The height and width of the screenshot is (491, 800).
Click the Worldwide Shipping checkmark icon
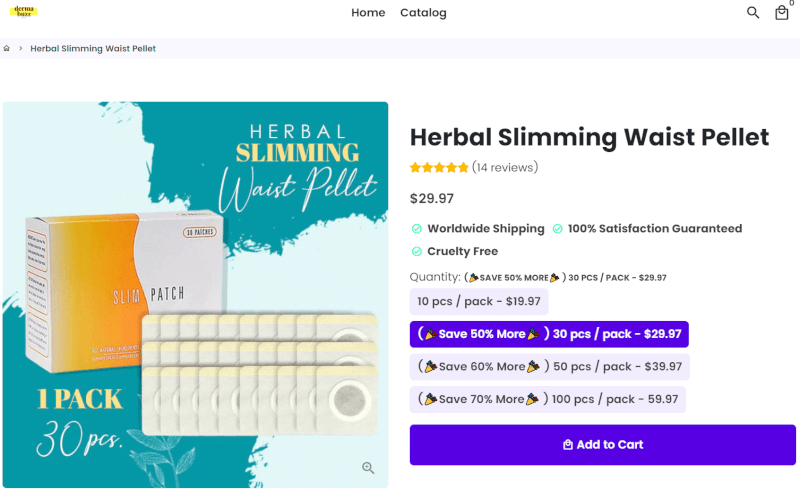point(417,229)
